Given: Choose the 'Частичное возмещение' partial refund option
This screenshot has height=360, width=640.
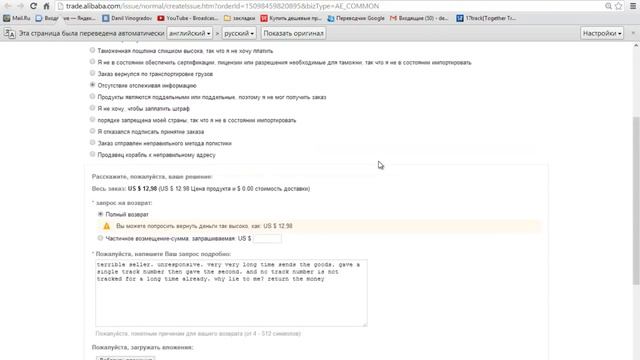Looking at the screenshot, I should pyautogui.click(x=100, y=238).
